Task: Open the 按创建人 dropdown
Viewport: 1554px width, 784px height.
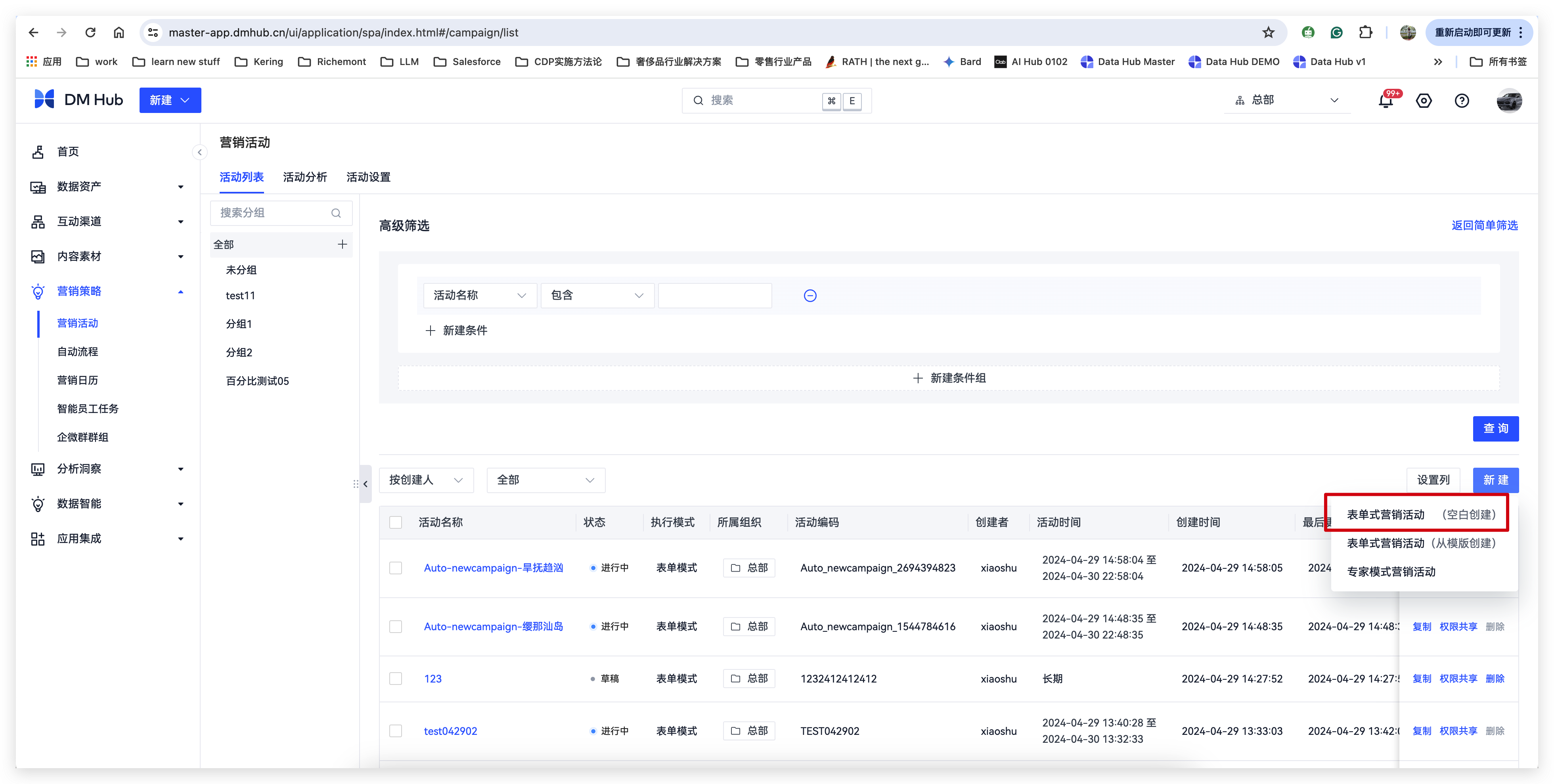Action: pos(426,481)
